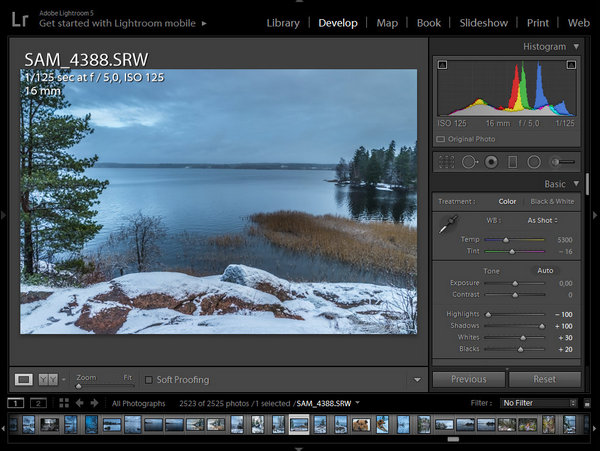Select the Adjustment Brush tool
This screenshot has height=451, width=600.
click(563, 161)
